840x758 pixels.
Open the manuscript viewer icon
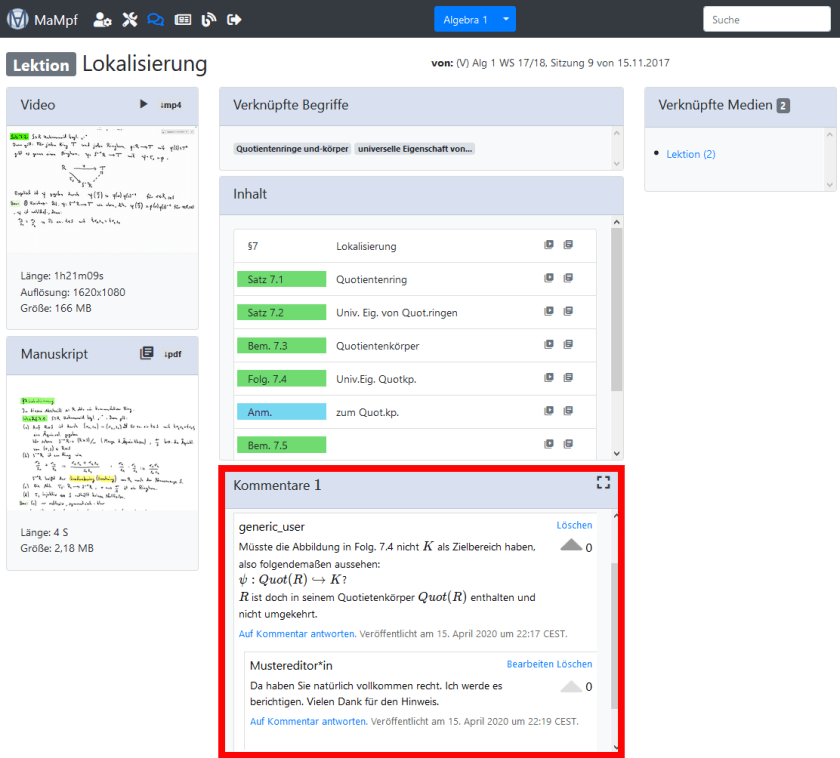pyautogui.click(x=146, y=353)
